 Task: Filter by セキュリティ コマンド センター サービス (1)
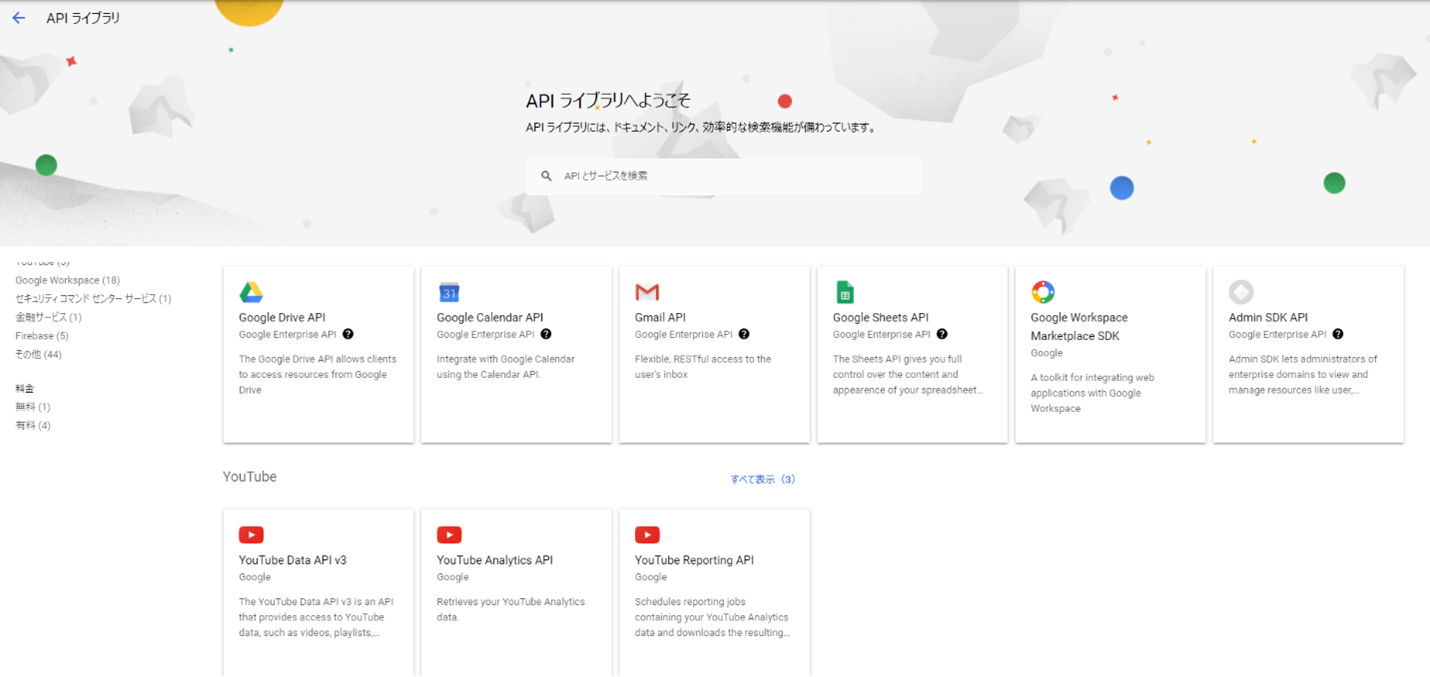coord(93,299)
